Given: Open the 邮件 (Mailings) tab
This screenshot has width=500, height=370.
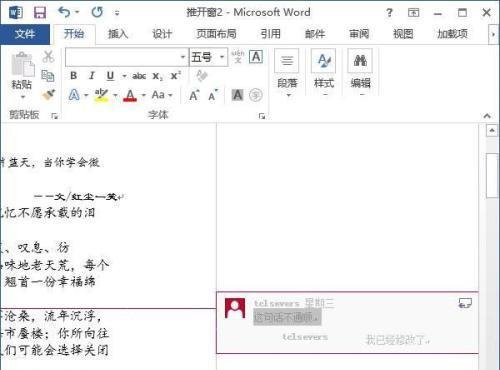Looking at the screenshot, I should coord(315,34).
